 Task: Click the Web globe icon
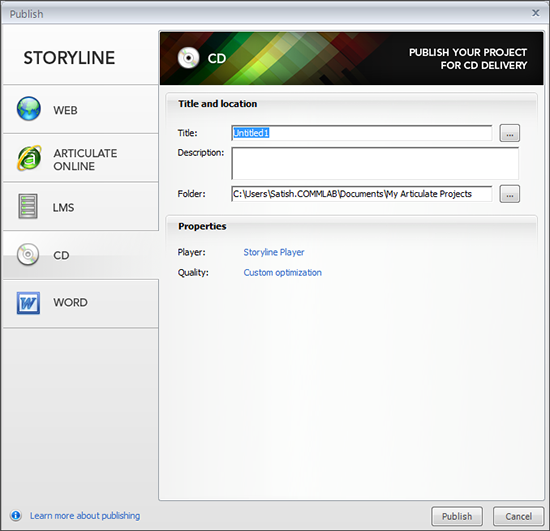[x=29, y=109]
